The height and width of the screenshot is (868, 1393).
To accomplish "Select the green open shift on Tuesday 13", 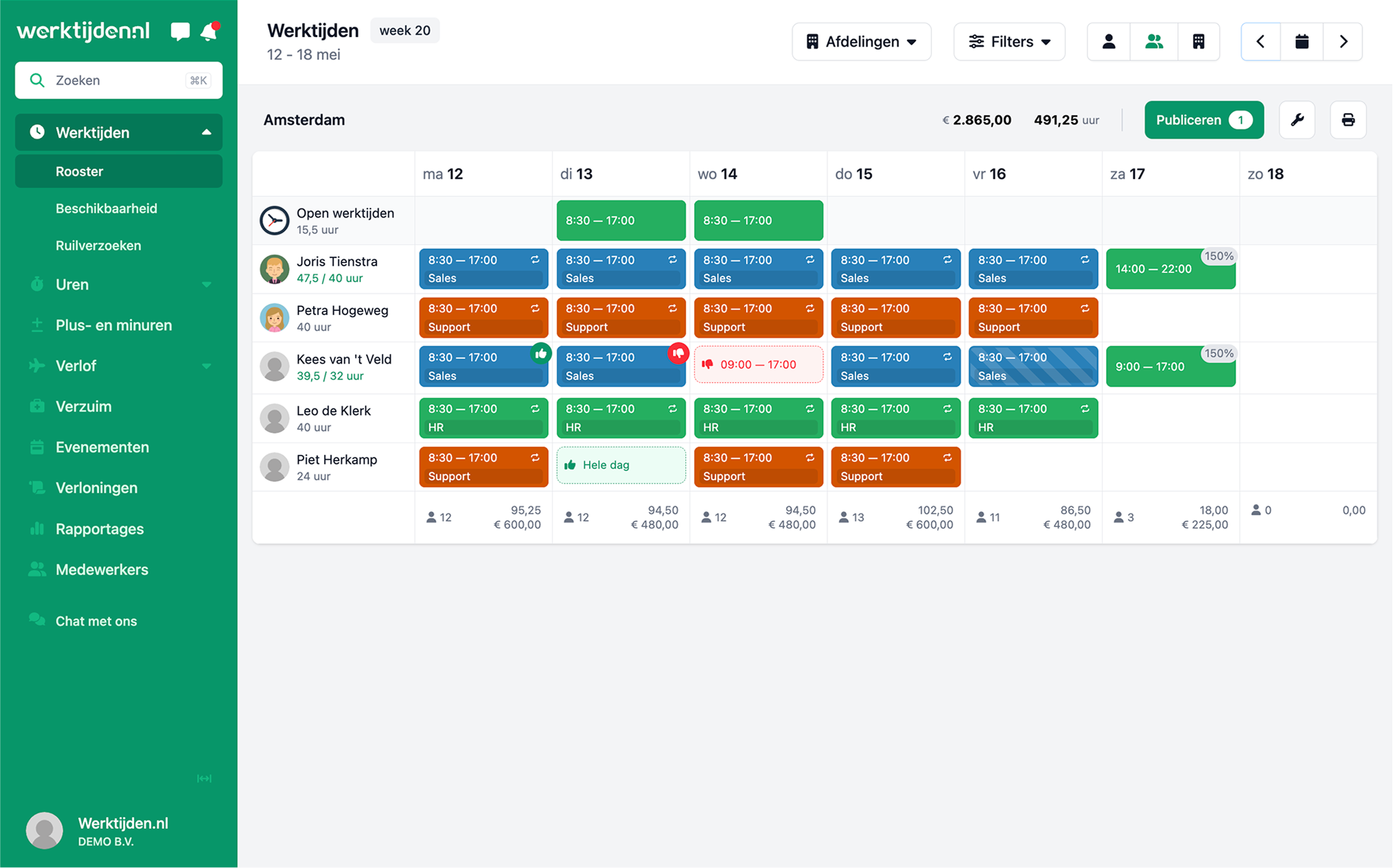I will coord(620,220).
